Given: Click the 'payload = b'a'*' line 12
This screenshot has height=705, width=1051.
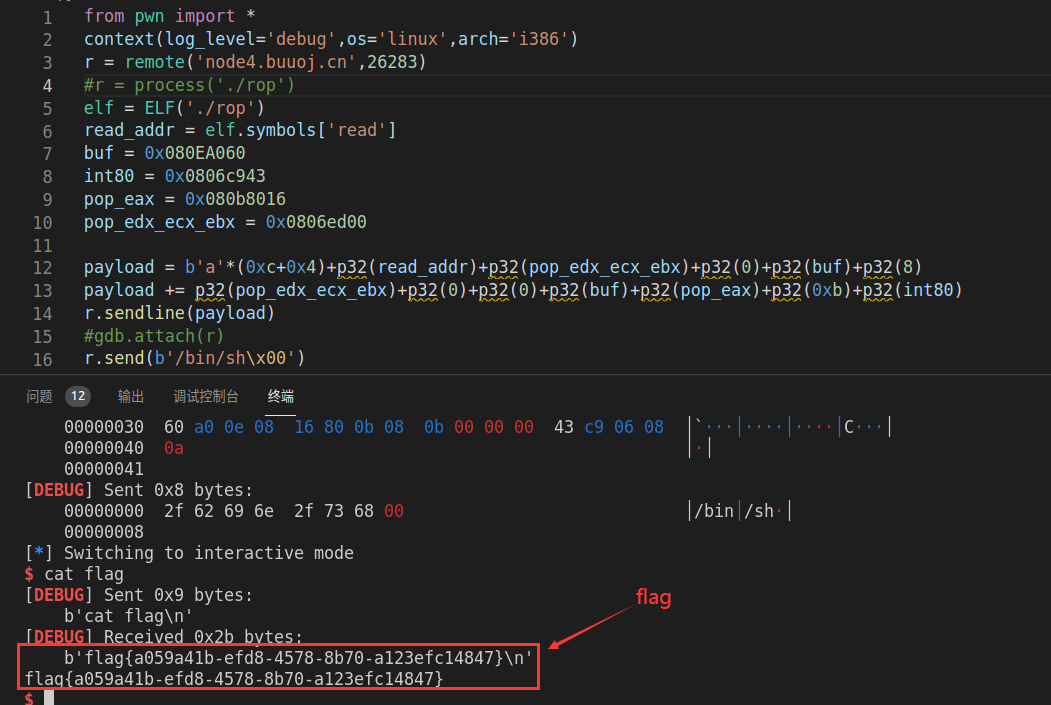Looking at the screenshot, I should pyautogui.click(x=503, y=267).
